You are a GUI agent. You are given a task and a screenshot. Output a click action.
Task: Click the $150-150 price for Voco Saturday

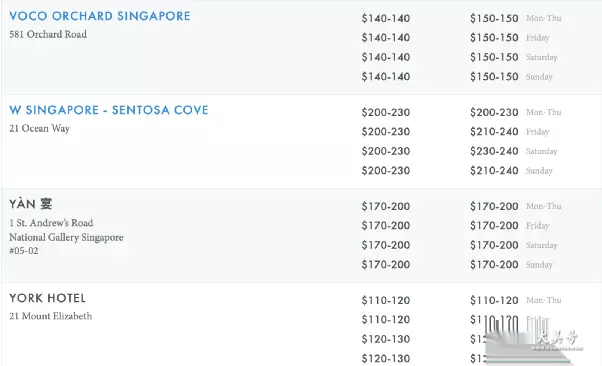click(494, 57)
